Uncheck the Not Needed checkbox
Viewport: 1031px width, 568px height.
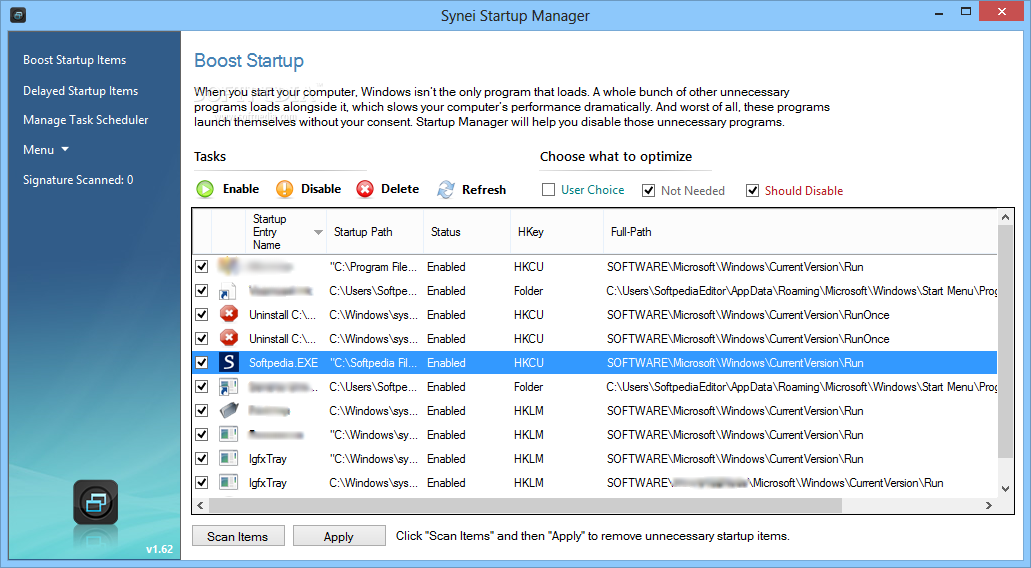(648, 191)
